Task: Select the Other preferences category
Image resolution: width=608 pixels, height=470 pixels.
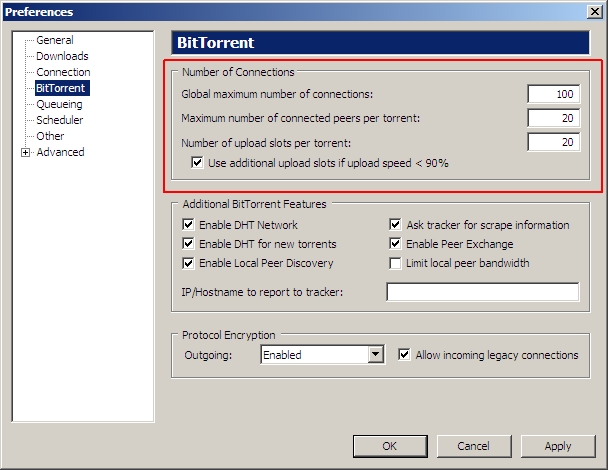Action: pyautogui.click(x=50, y=136)
